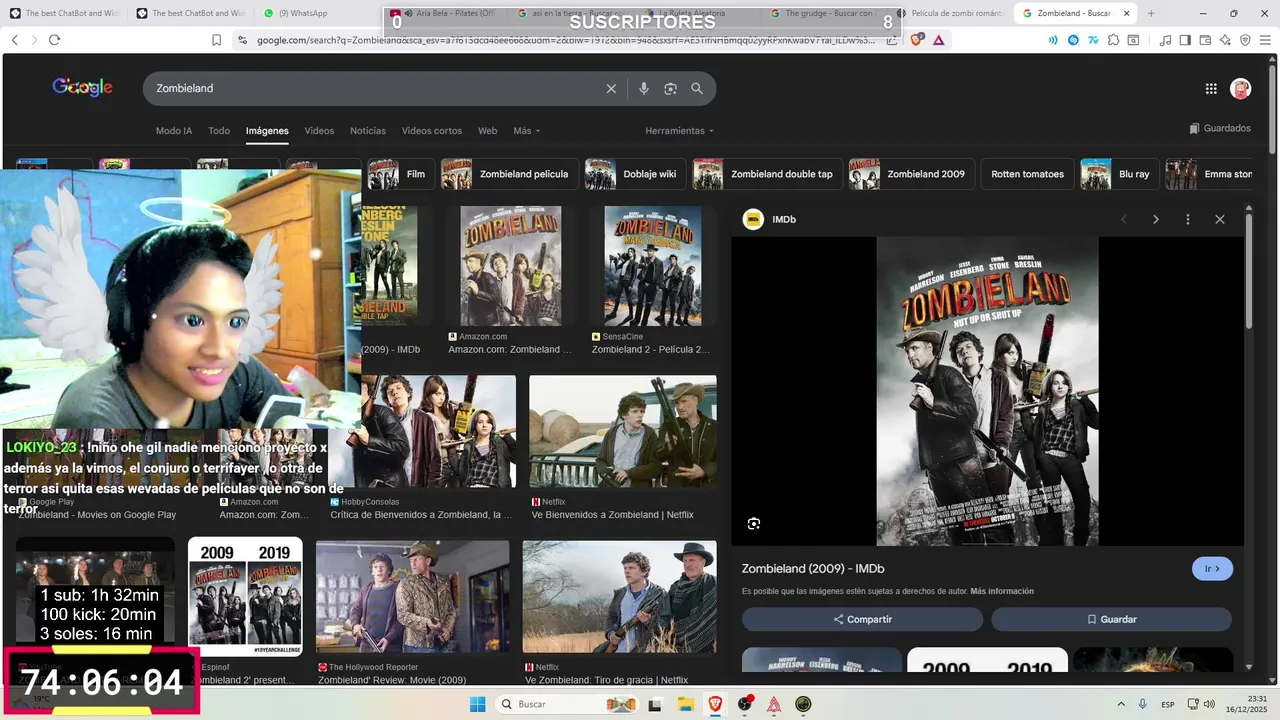The image size is (1280, 720).
Task: Open File Explorer from the taskbar
Action: [x=685, y=704]
